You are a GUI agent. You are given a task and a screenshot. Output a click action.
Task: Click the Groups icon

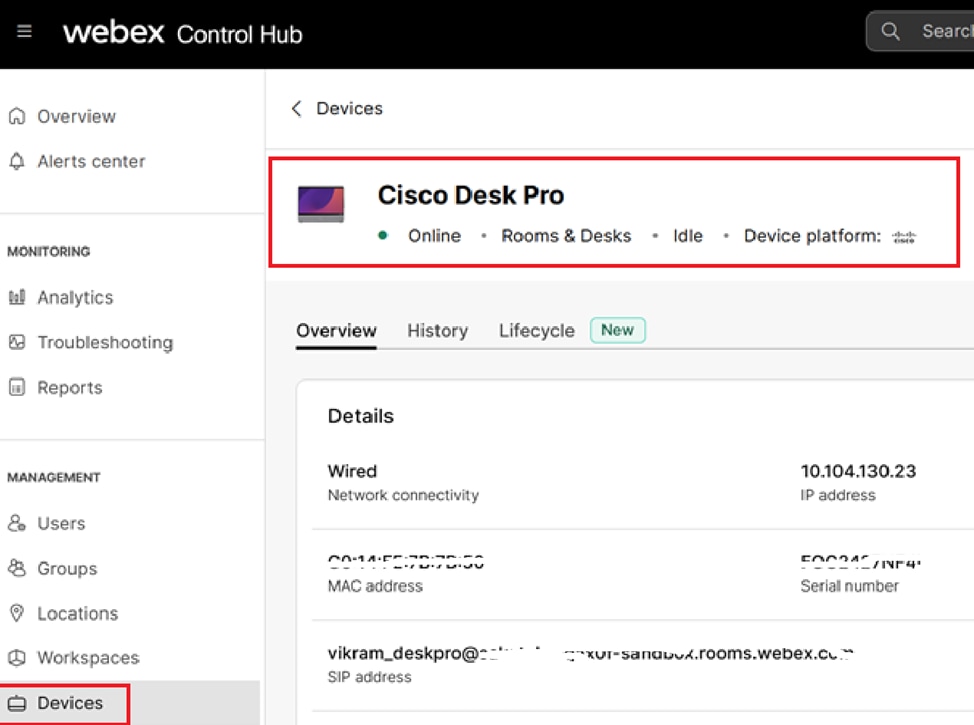click(x=17, y=568)
